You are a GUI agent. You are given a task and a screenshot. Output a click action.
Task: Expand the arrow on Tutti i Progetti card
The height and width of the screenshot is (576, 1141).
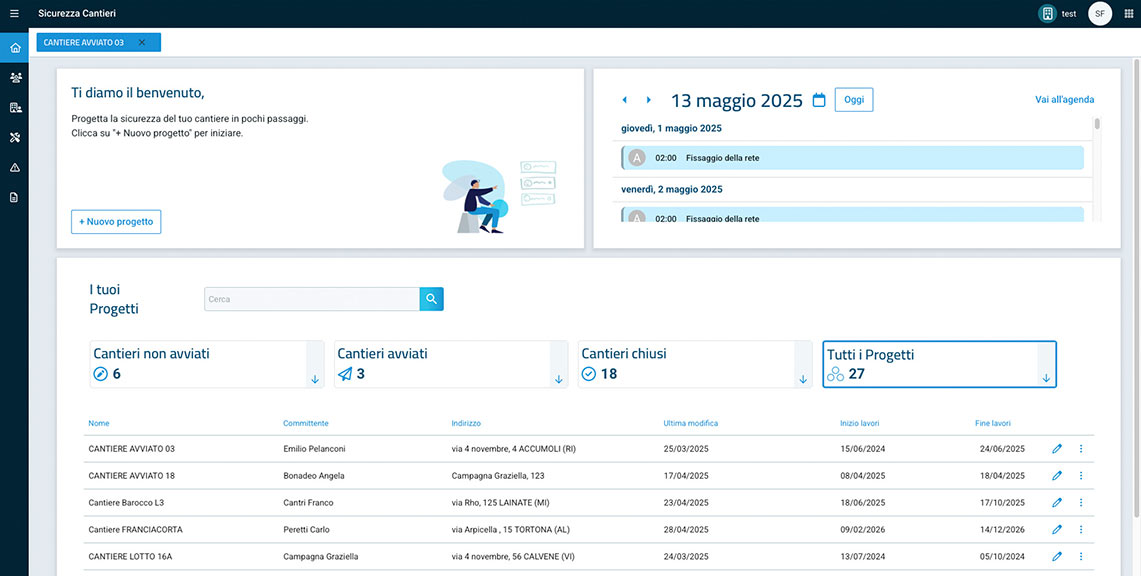tap(1046, 378)
